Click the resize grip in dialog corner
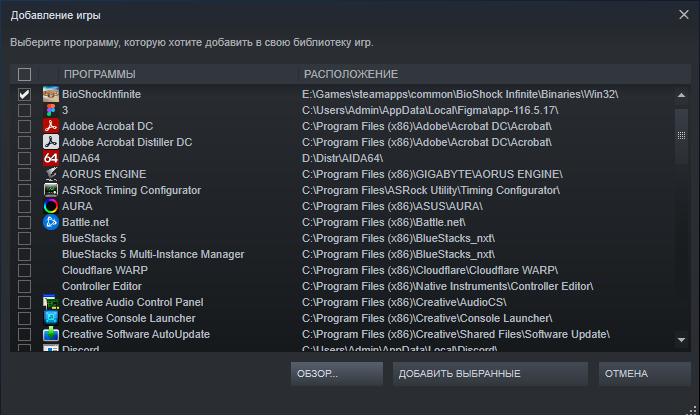 tap(693, 409)
